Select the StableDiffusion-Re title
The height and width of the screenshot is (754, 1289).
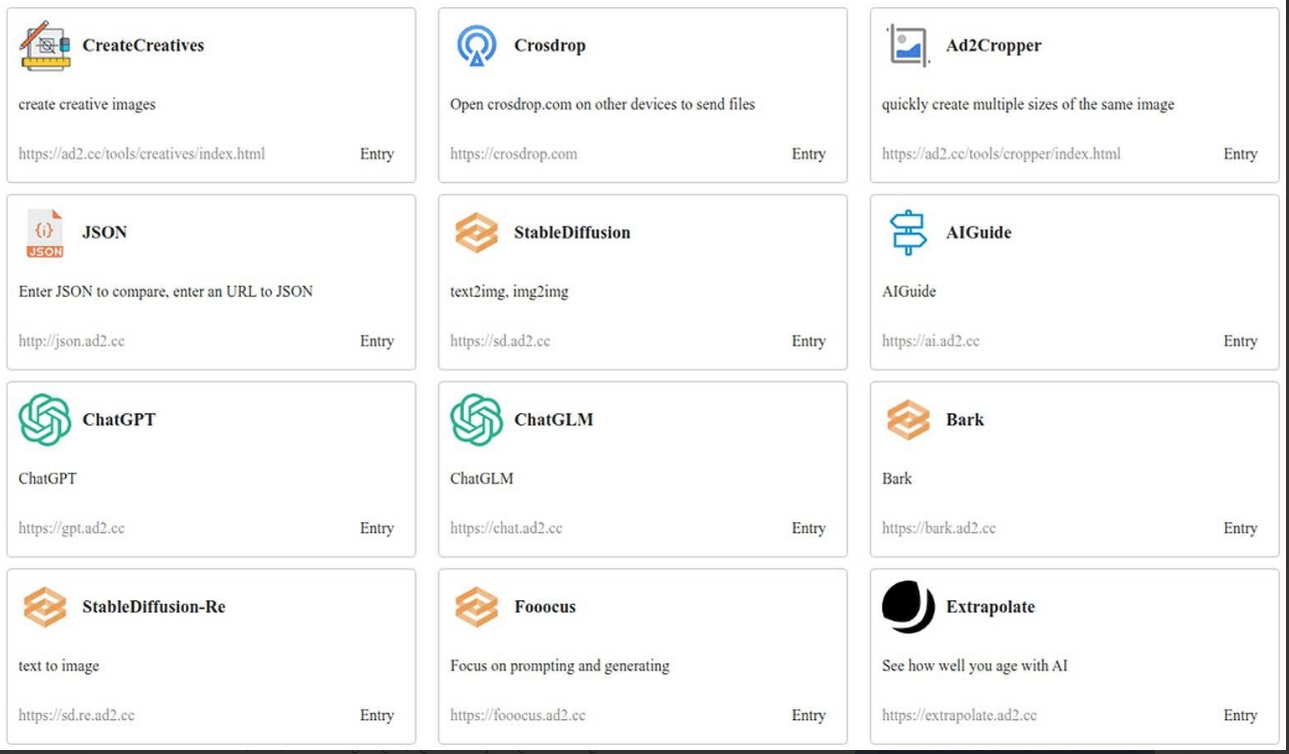click(x=154, y=607)
